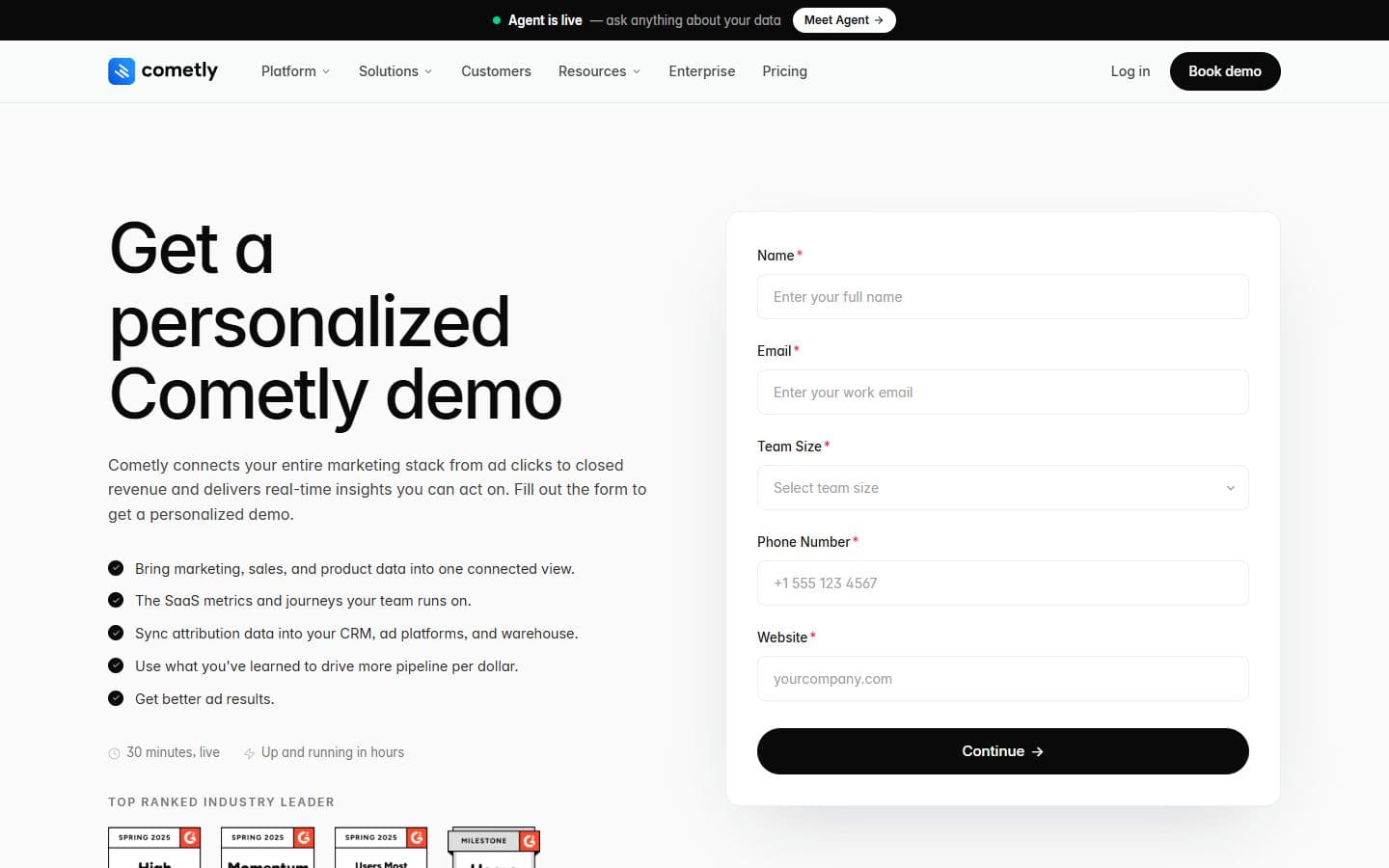Click the 'Get a personalized Cometly demo' headline

coord(336,322)
